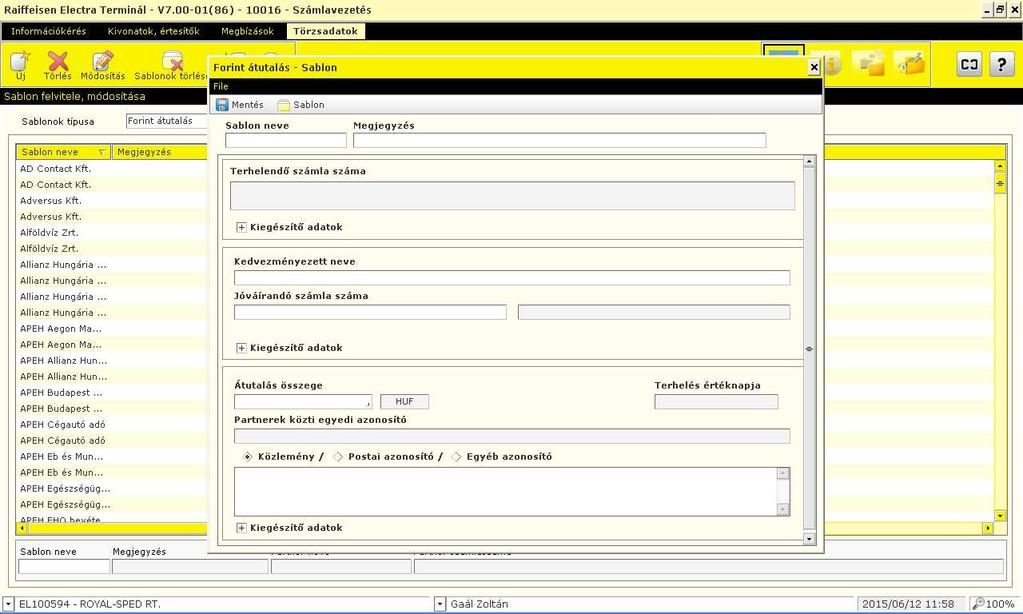Click the red X Törlés icon
This screenshot has width=1023, height=614.
pyautogui.click(x=58, y=61)
